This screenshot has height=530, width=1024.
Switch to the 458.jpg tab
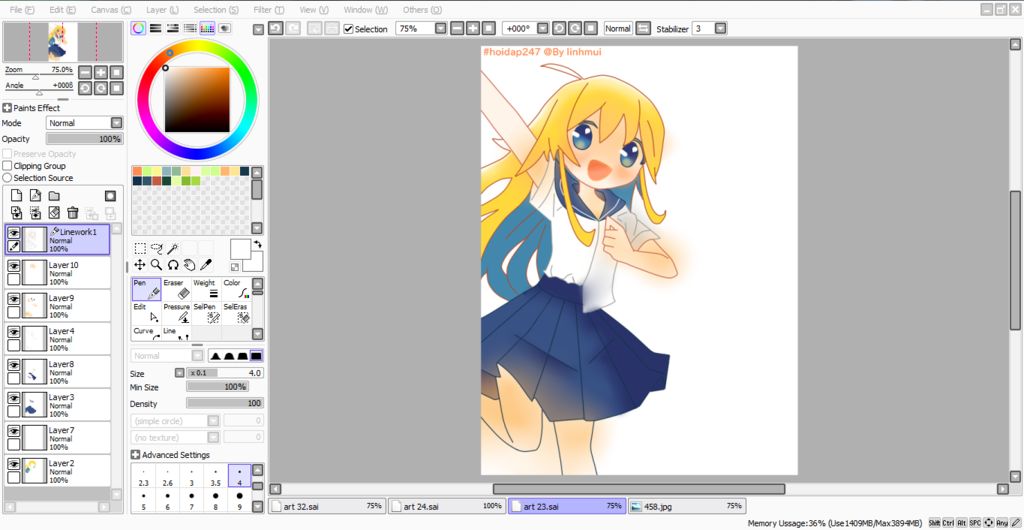click(686, 506)
